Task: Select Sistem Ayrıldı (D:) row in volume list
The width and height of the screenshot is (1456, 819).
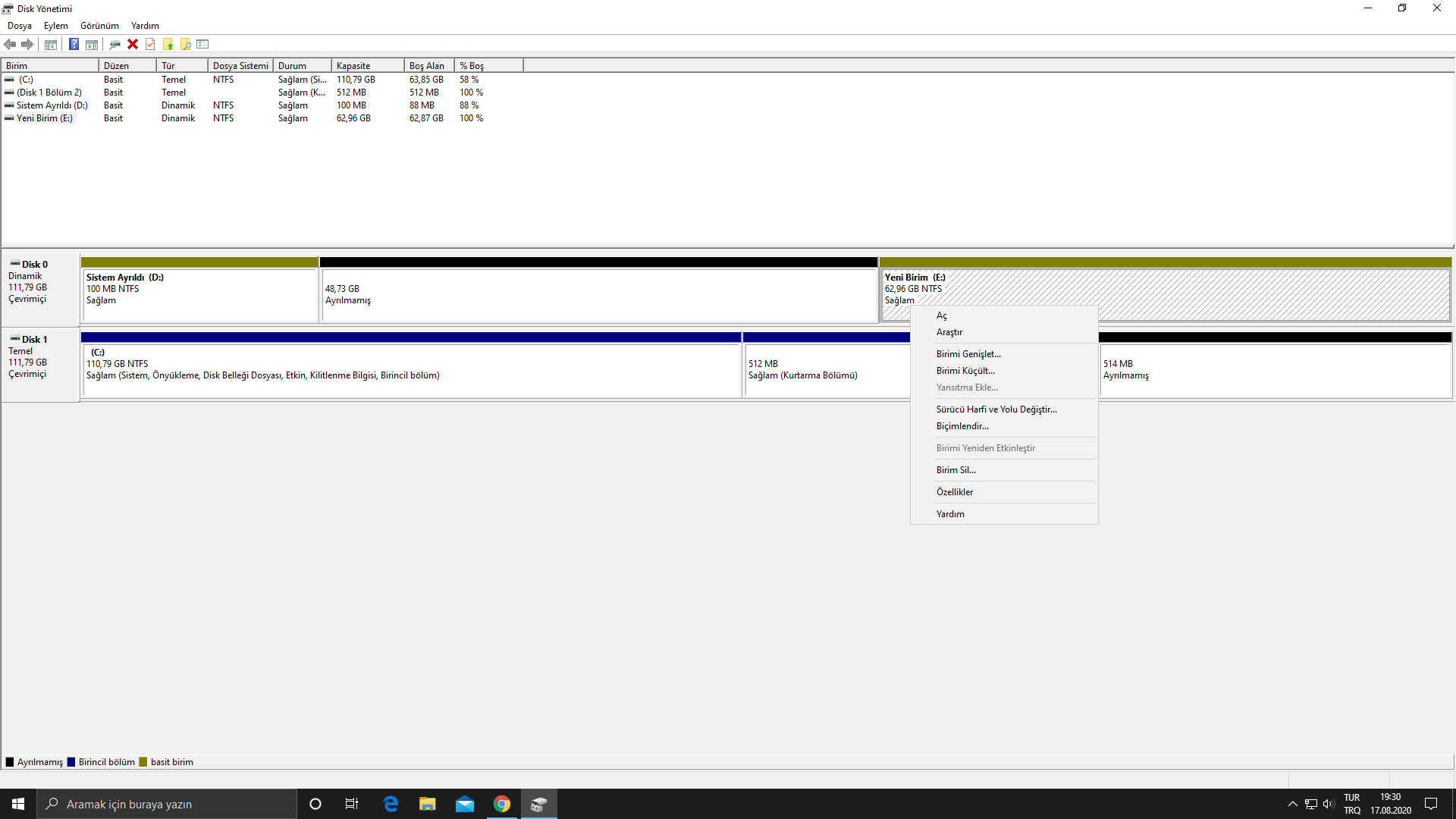Action: click(x=52, y=105)
